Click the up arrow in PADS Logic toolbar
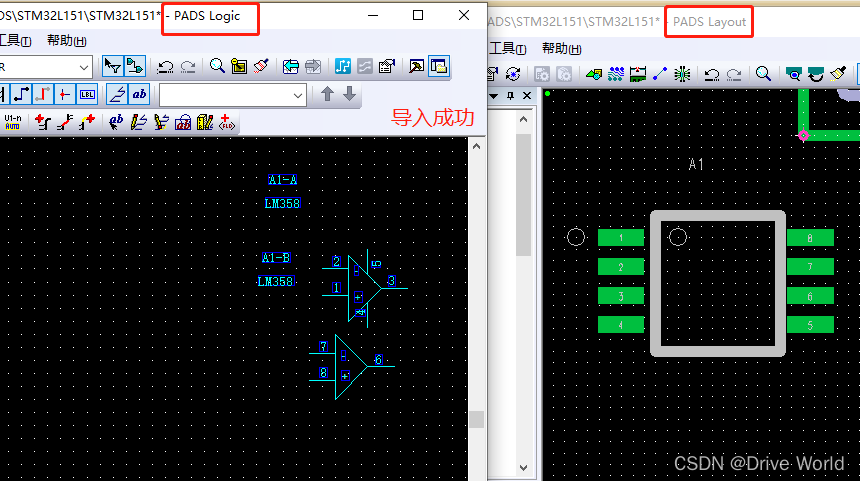The height and width of the screenshot is (481, 860). click(327, 94)
